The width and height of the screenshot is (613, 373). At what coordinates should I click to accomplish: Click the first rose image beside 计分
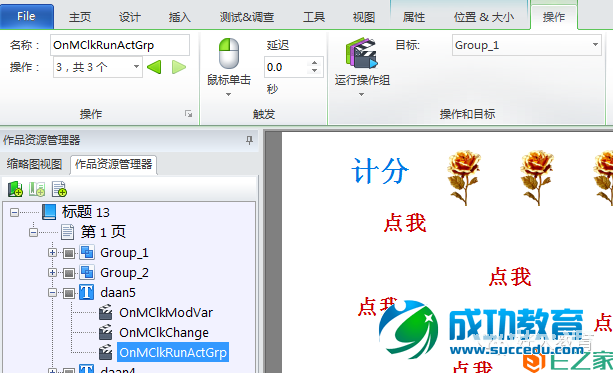[x=464, y=178]
